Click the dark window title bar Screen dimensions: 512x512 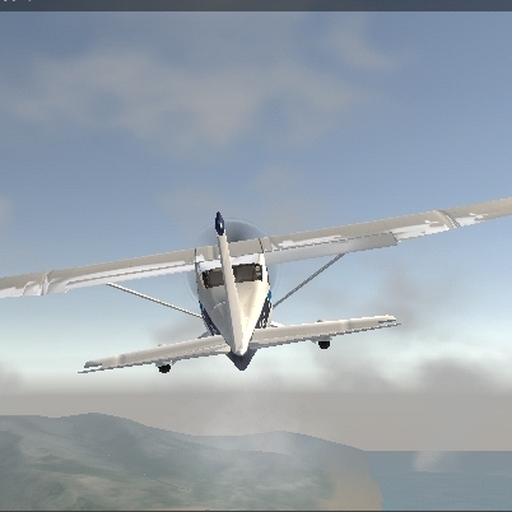tap(256, 5)
